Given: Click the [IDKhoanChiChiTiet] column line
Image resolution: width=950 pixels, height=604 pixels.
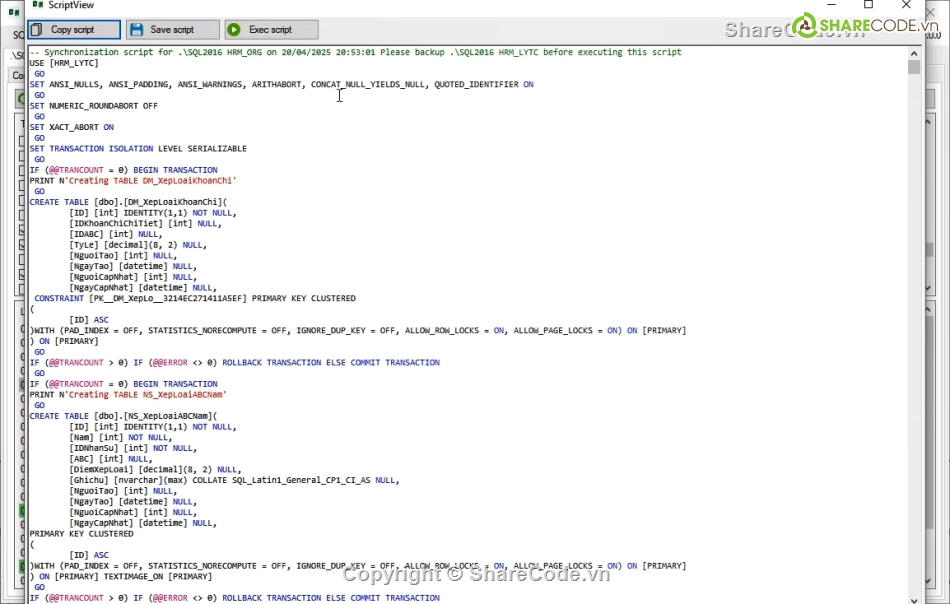Looking at the screenshot, I should [x=145, y=224].
